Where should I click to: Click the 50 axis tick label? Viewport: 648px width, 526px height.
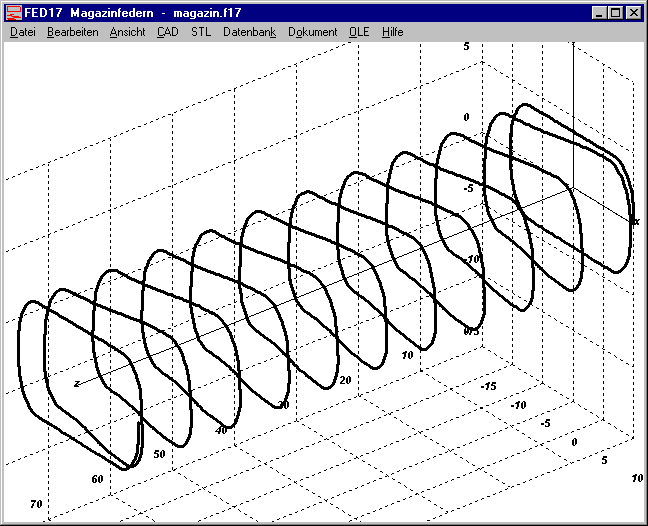(x=158, y=454)
